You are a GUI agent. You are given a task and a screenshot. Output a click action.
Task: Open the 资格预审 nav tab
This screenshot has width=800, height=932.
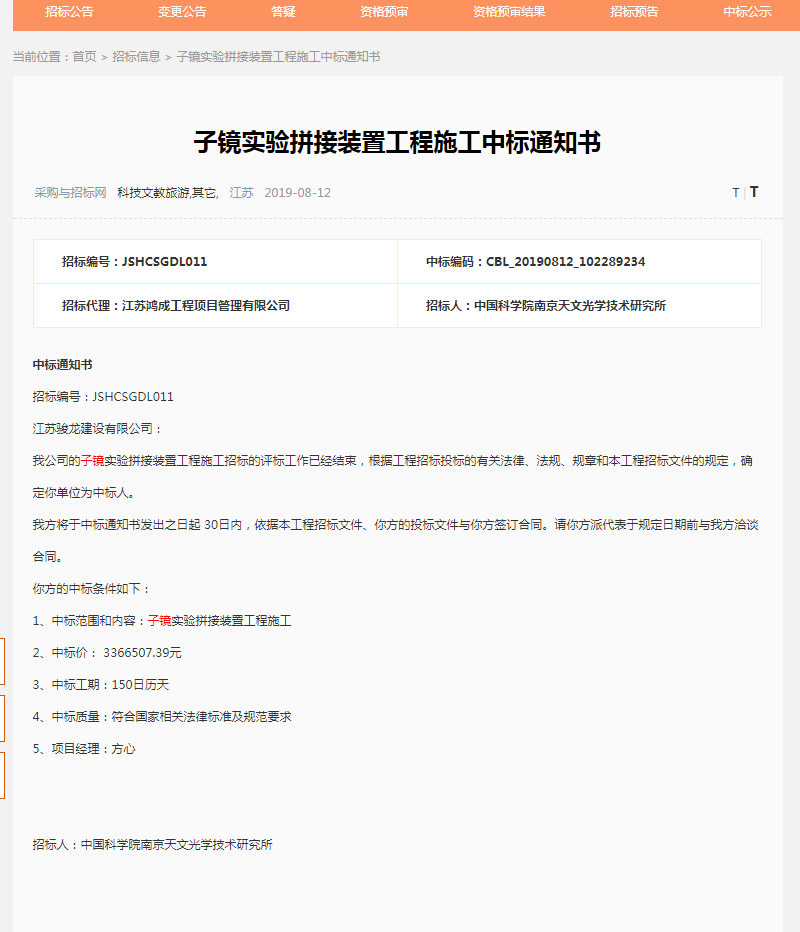[384, 12]
